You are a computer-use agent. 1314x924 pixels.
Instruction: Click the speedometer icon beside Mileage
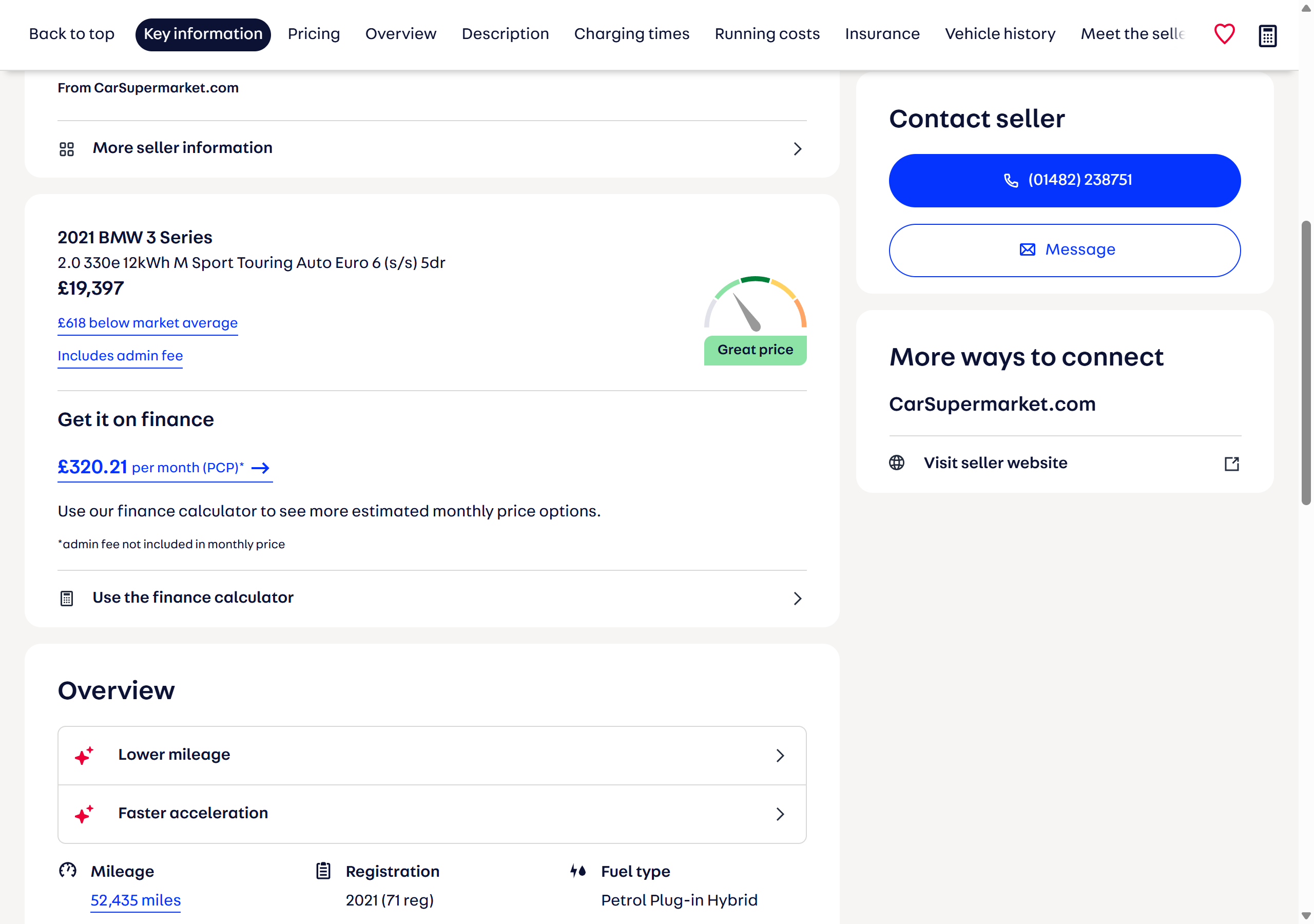(x=68, y=871)
